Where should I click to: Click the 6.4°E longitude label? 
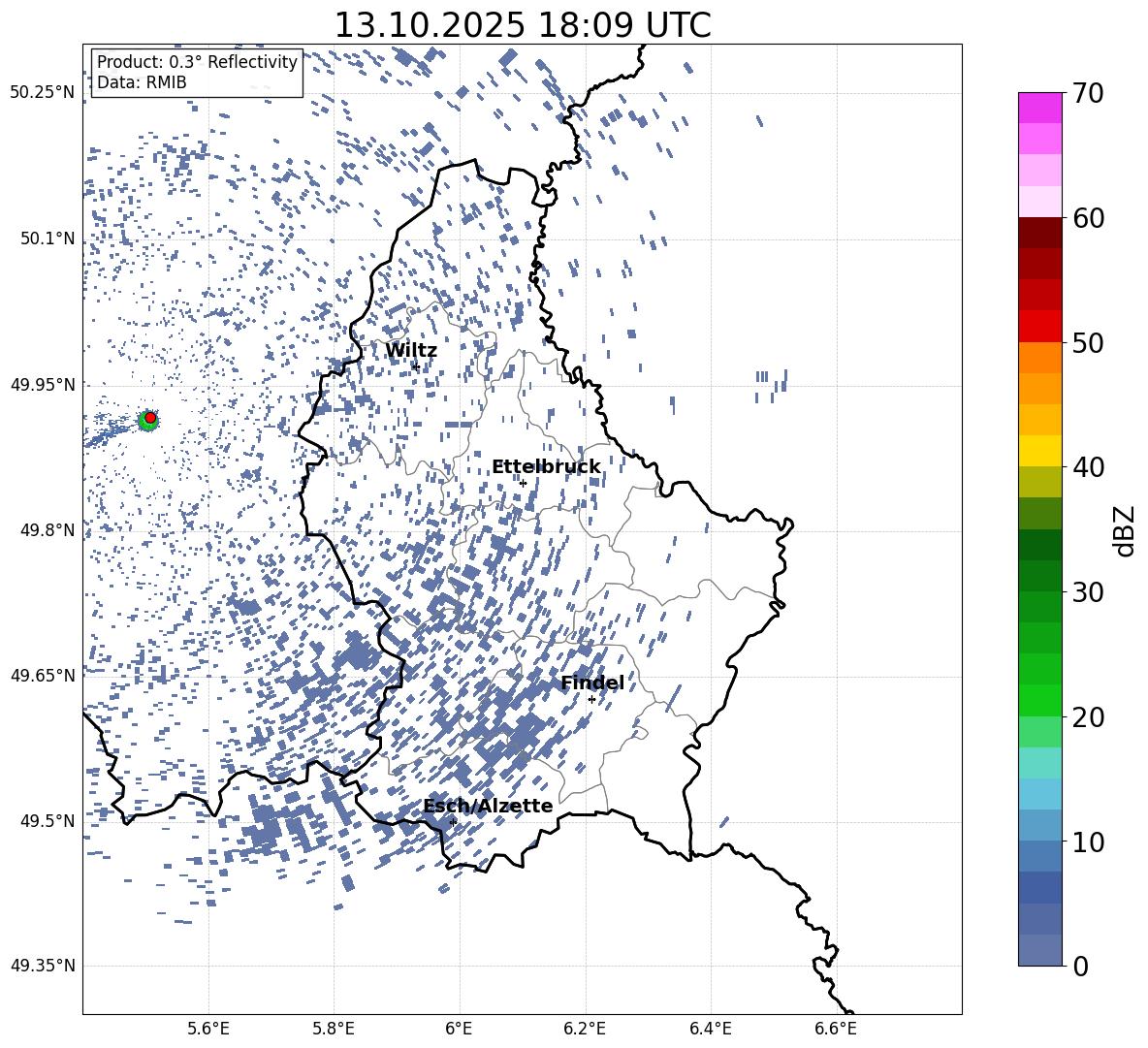(710, 1029)
